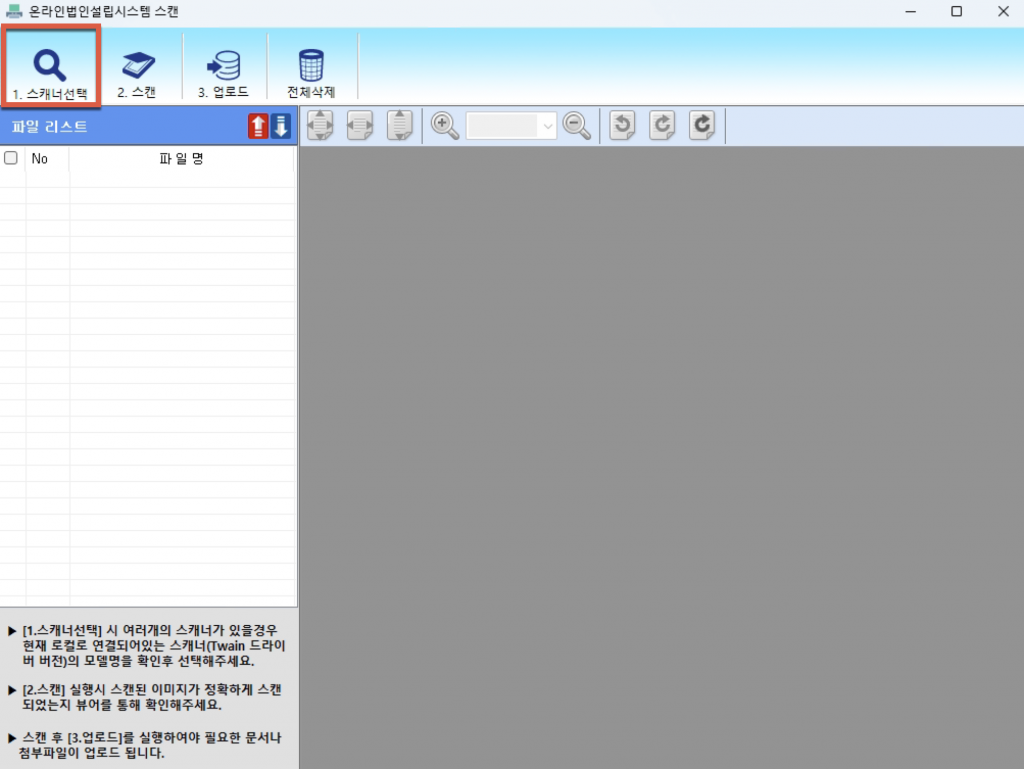Tick the select-all checkbox in file list header
1024x769 pixels.
(11, 158)
